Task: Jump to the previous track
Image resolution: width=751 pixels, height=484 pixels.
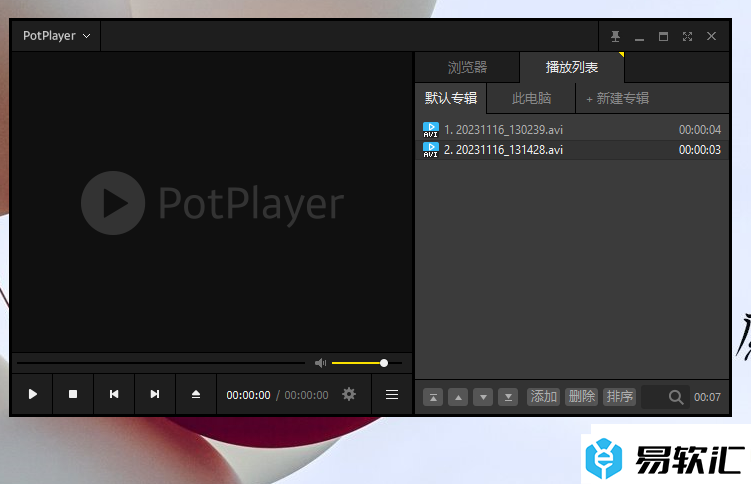Action: (114, 394)
